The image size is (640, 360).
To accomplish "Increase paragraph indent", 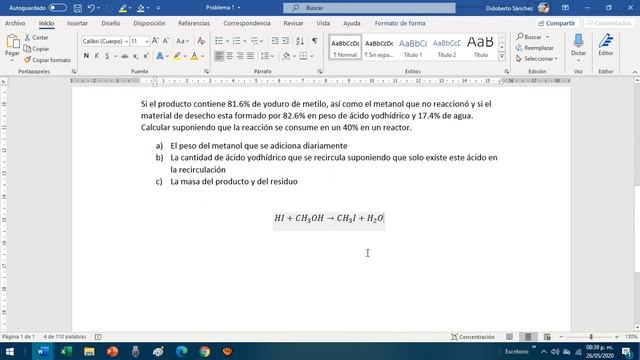I will point(286,41).
